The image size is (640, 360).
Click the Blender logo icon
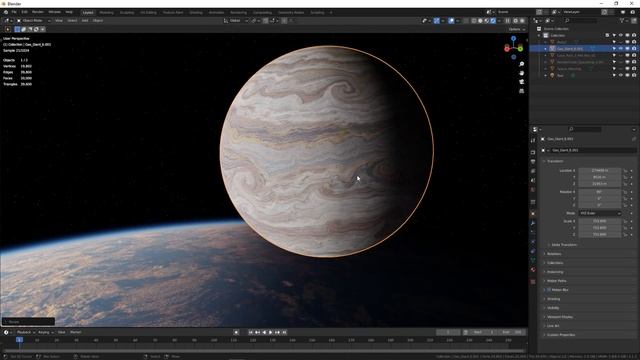pyautogui.click(x=6, y=12)
